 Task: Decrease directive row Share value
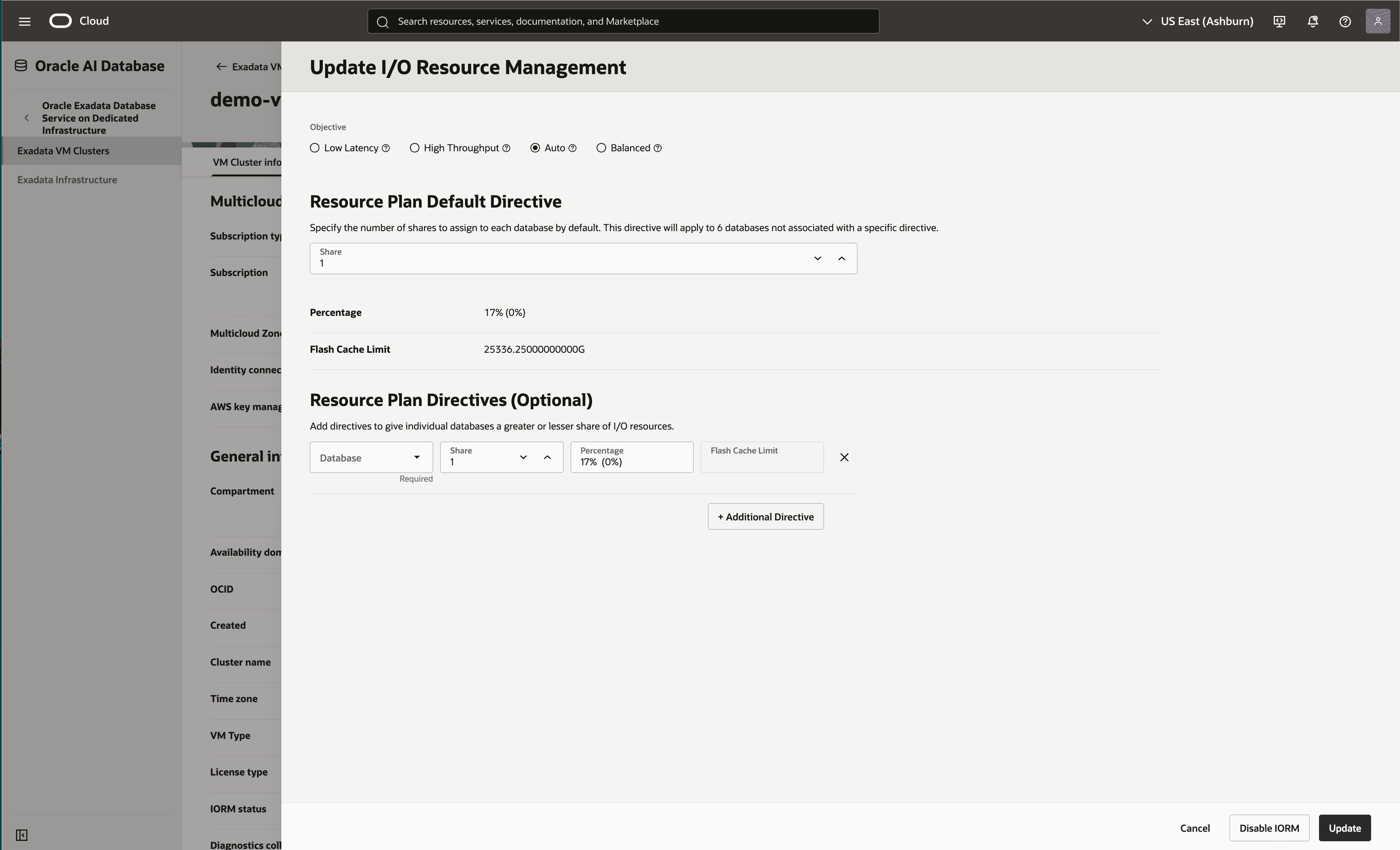coord(523,457)
